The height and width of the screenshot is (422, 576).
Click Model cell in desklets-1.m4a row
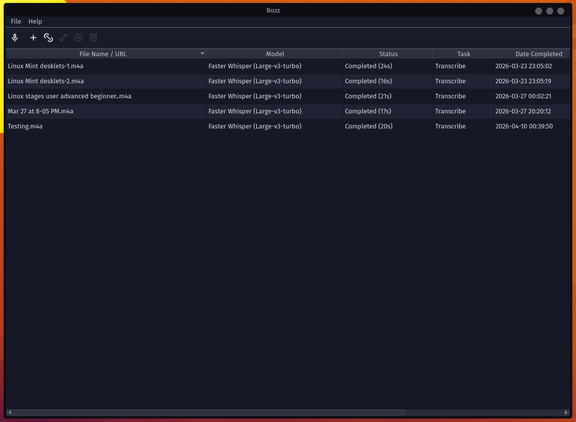pyautogui.click(x=274, y=66)
